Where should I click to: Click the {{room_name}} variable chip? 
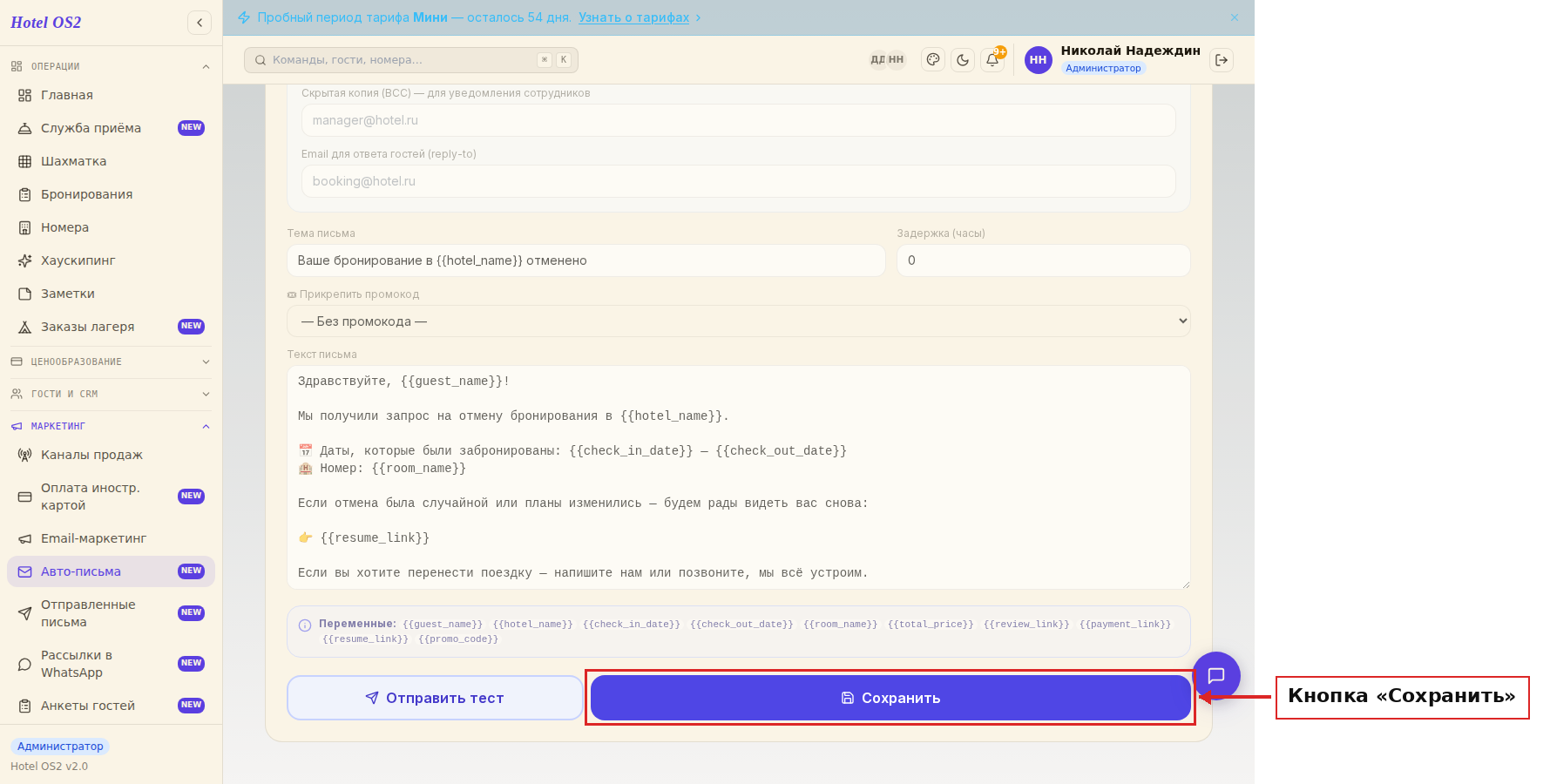tap(841, 625)
